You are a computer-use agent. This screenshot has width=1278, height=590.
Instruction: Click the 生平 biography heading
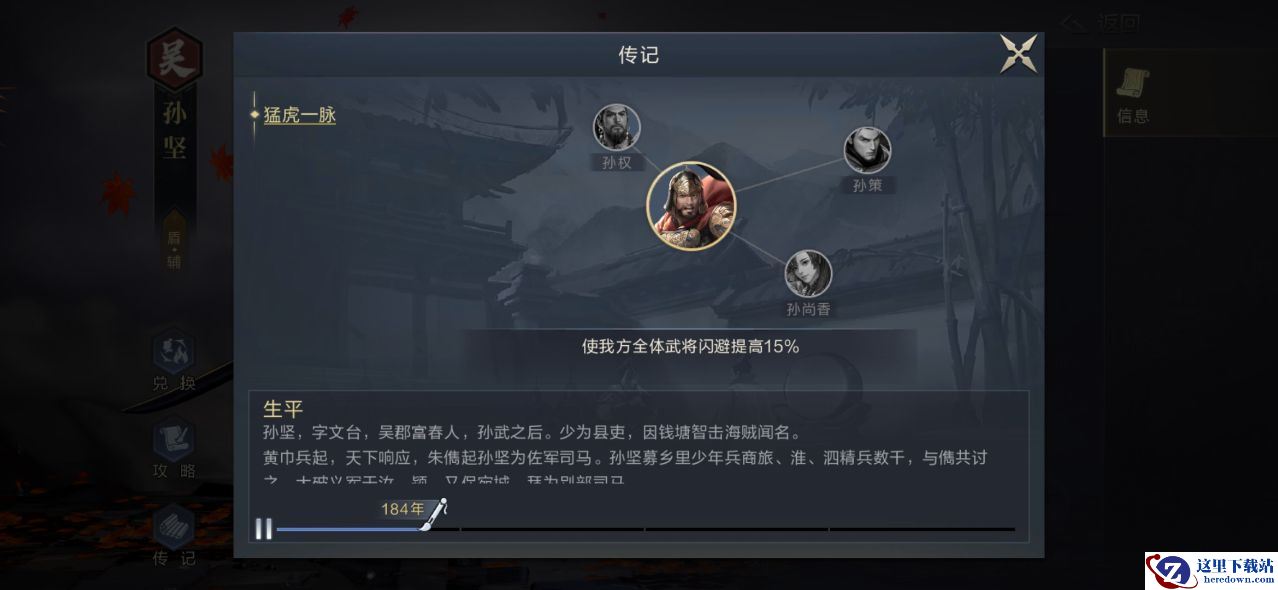coord(283,408)
